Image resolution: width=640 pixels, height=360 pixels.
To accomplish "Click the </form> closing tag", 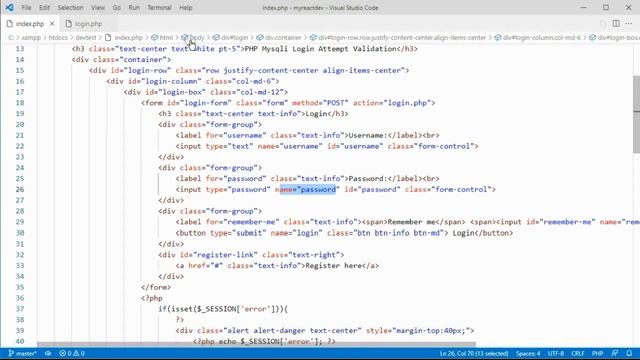I will pos(156,287).
